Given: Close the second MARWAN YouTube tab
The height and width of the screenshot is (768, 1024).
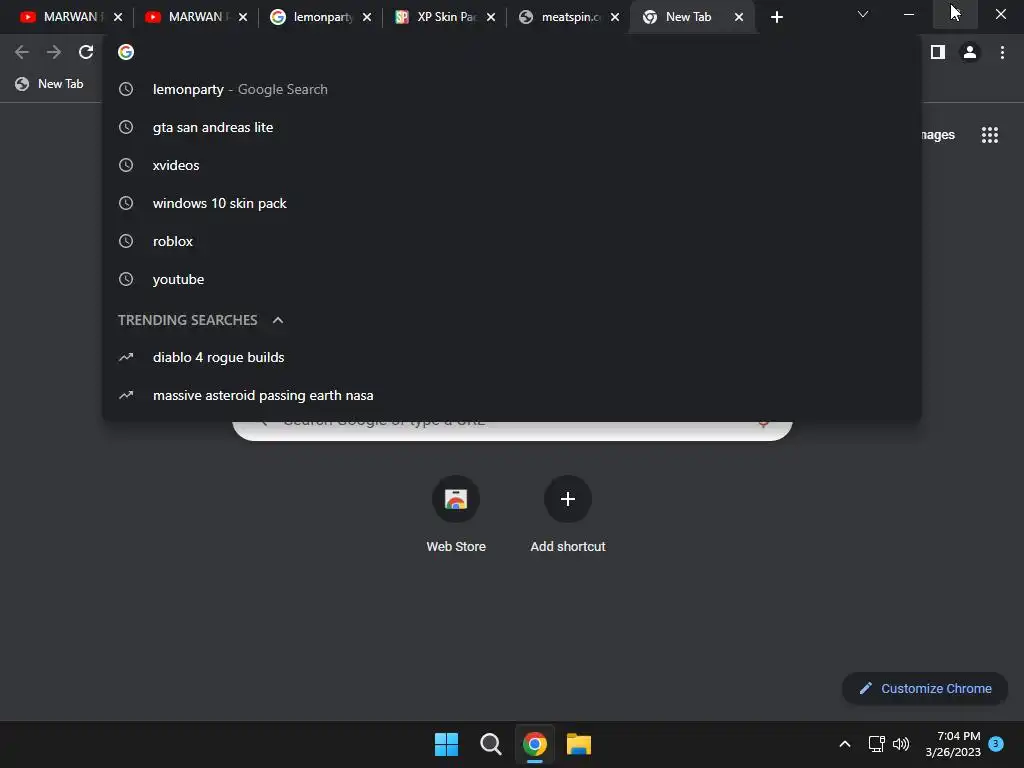Looking at the screenshot, I should (243, 17).
